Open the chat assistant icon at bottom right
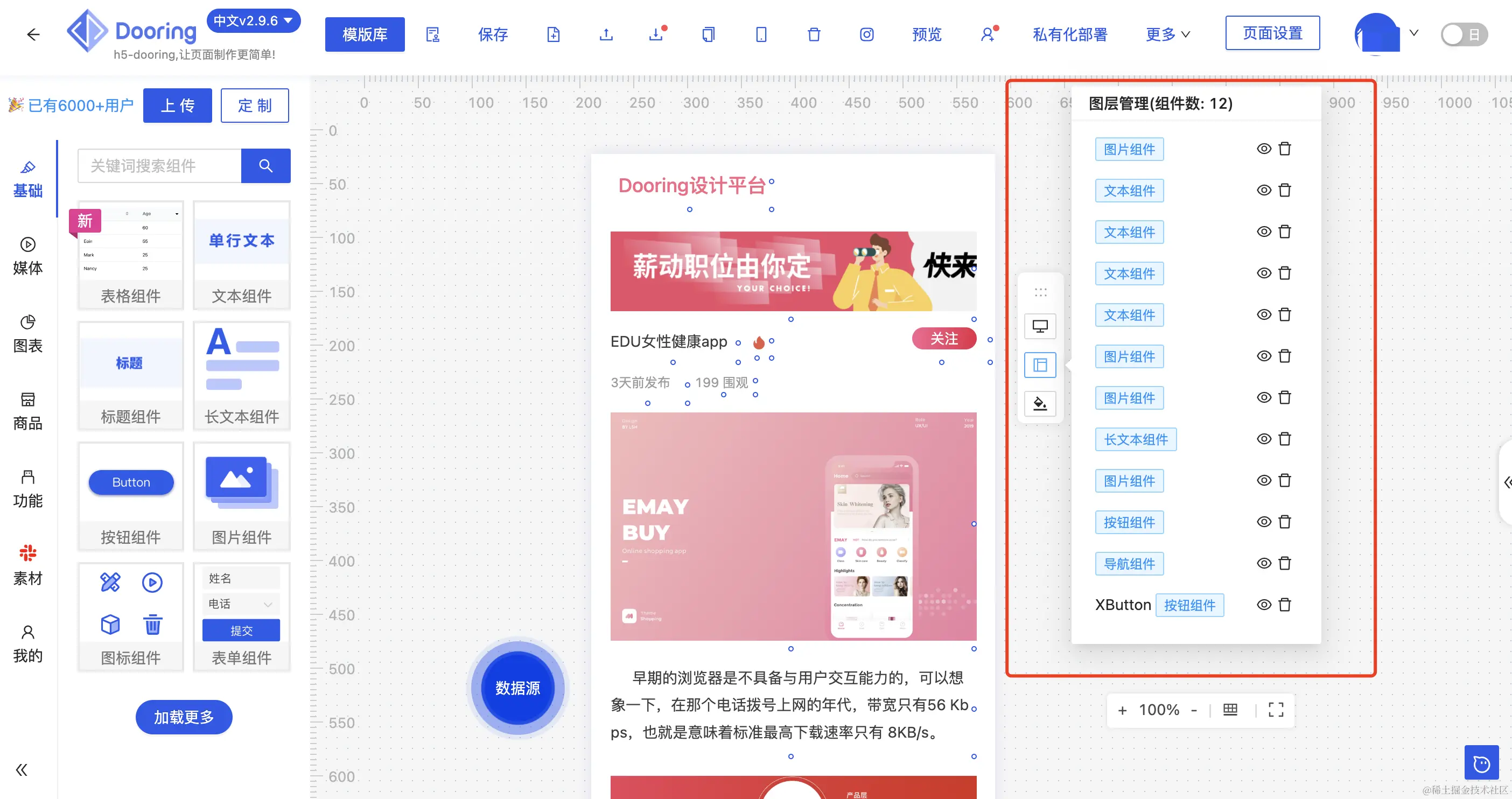 [x=1481, y=762]
